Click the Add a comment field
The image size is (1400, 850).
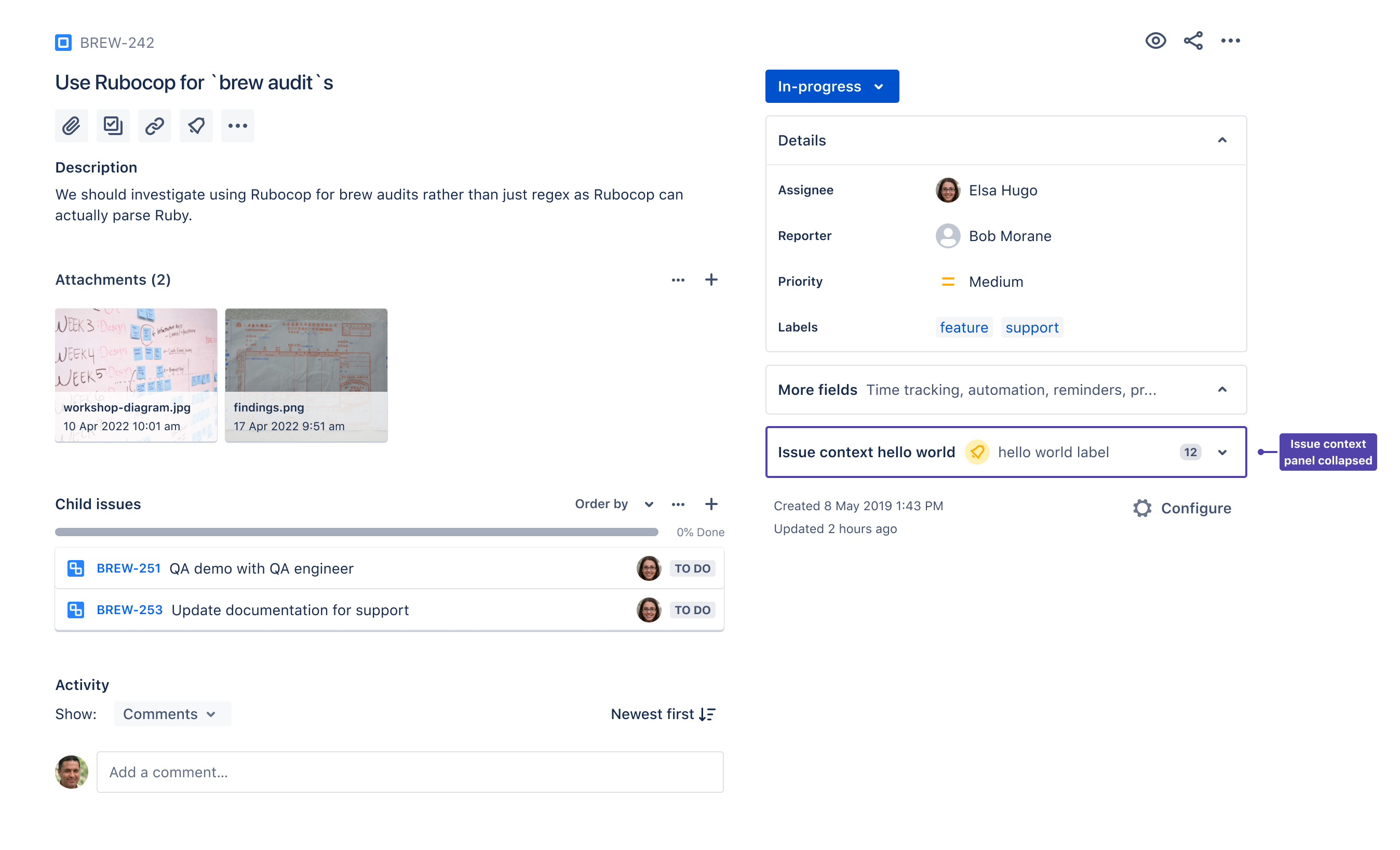click(x=409, y=772)
